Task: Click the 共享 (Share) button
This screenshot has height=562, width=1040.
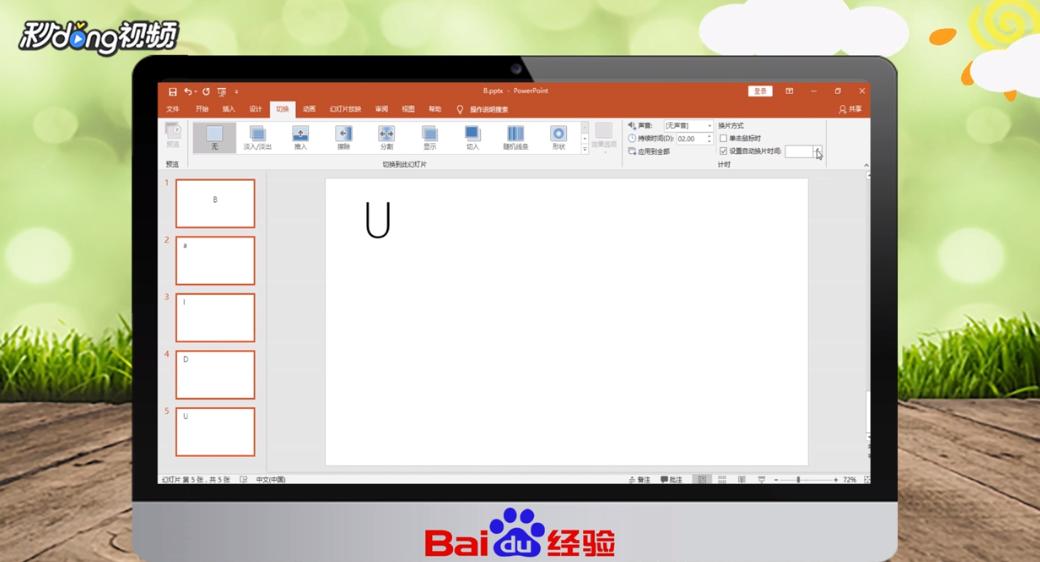Action: tap(850, 109)
